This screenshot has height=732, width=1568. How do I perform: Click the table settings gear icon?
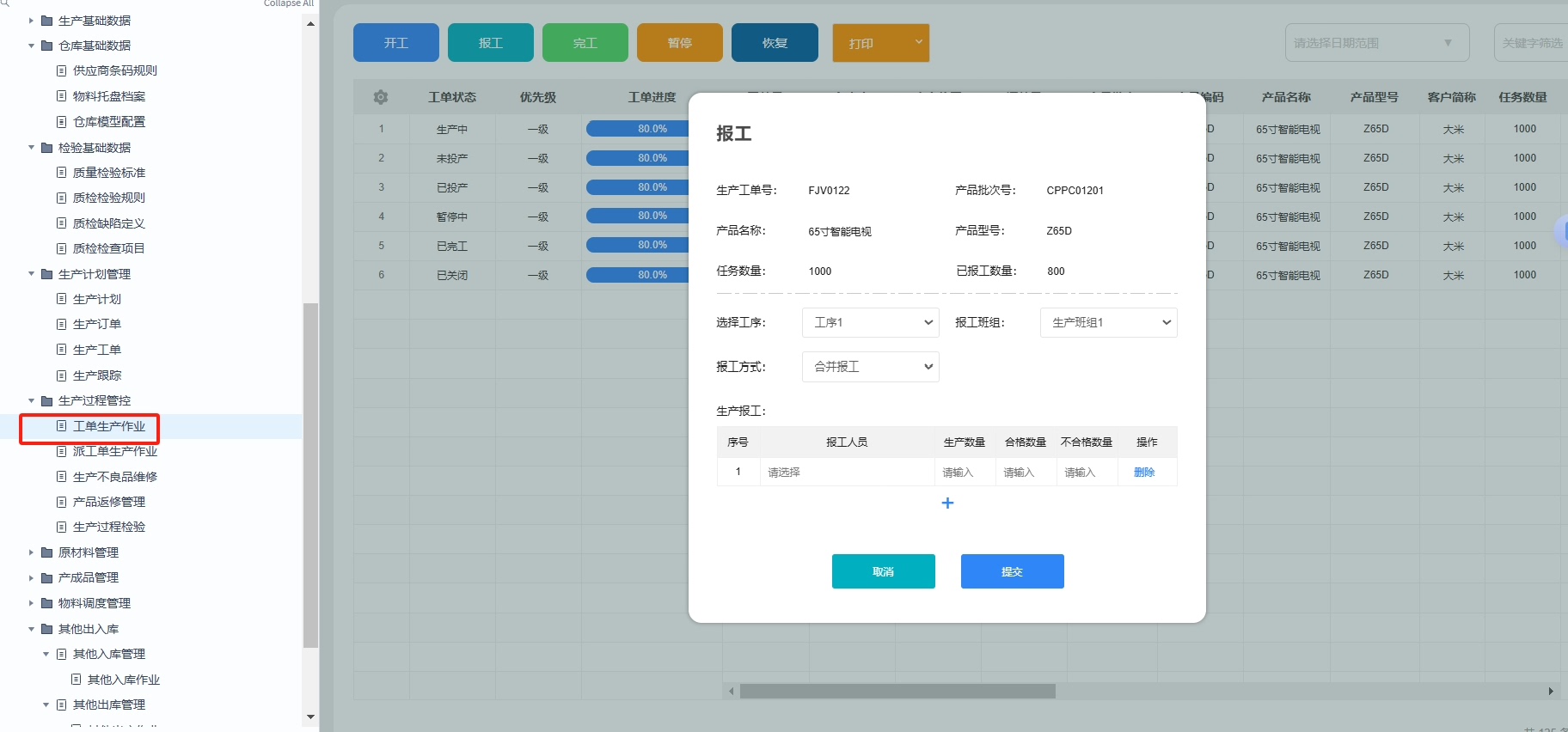pyautogui.click(x=381, y=98)
